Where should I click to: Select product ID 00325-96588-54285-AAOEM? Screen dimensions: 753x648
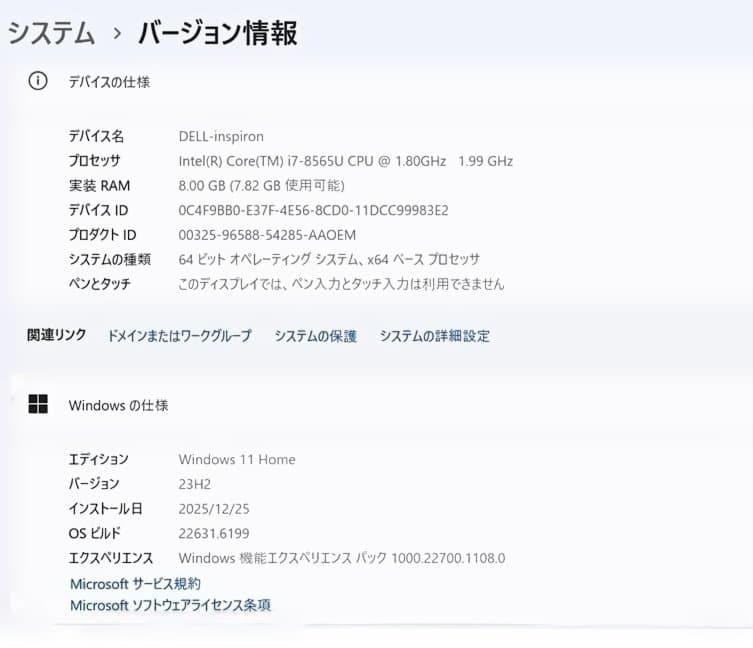pos(267,235)
